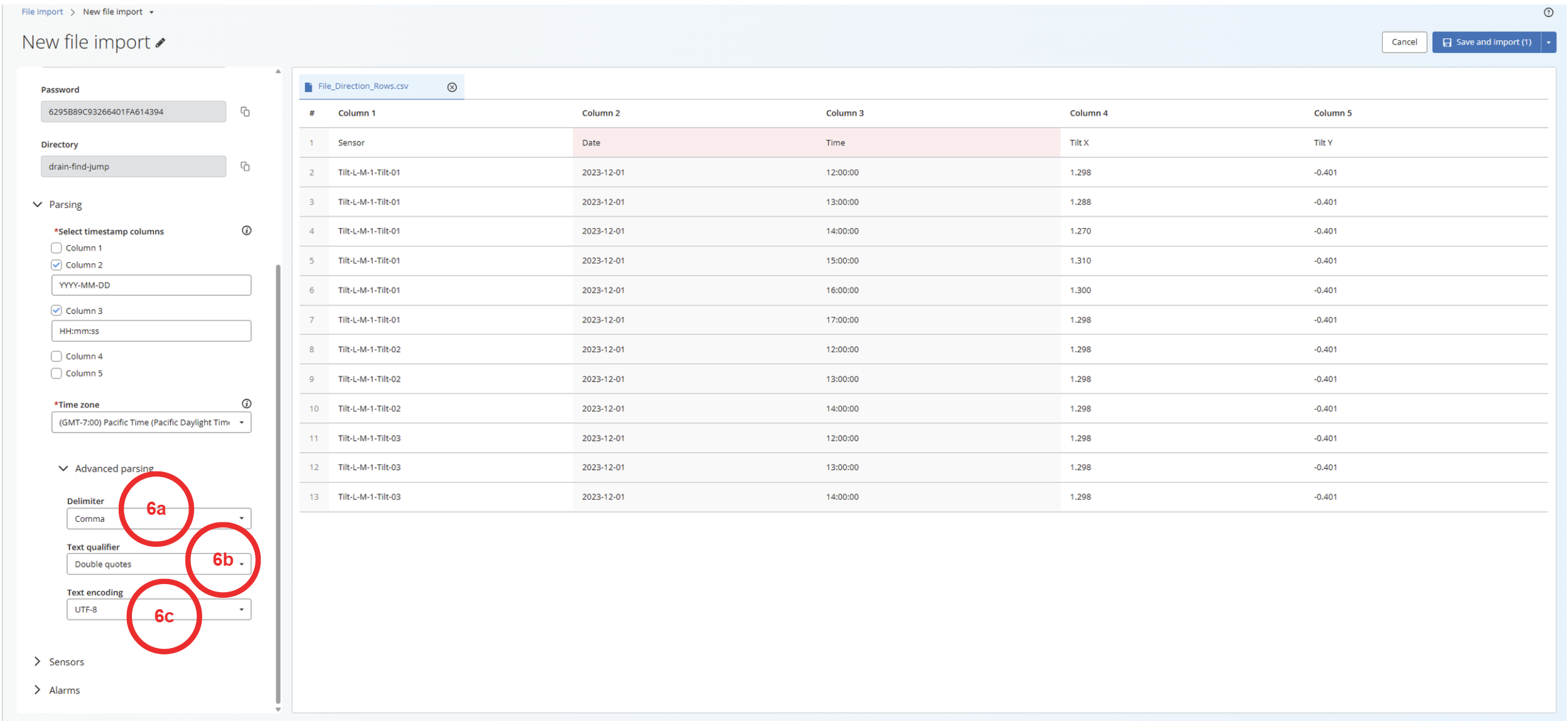Click the help question mark icon
This screenshot has width=1568, height=721.
(x=1548, y=12)
